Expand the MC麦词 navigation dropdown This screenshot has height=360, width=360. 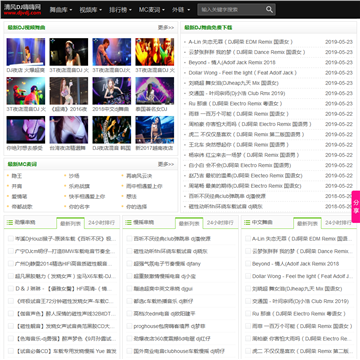152,10
